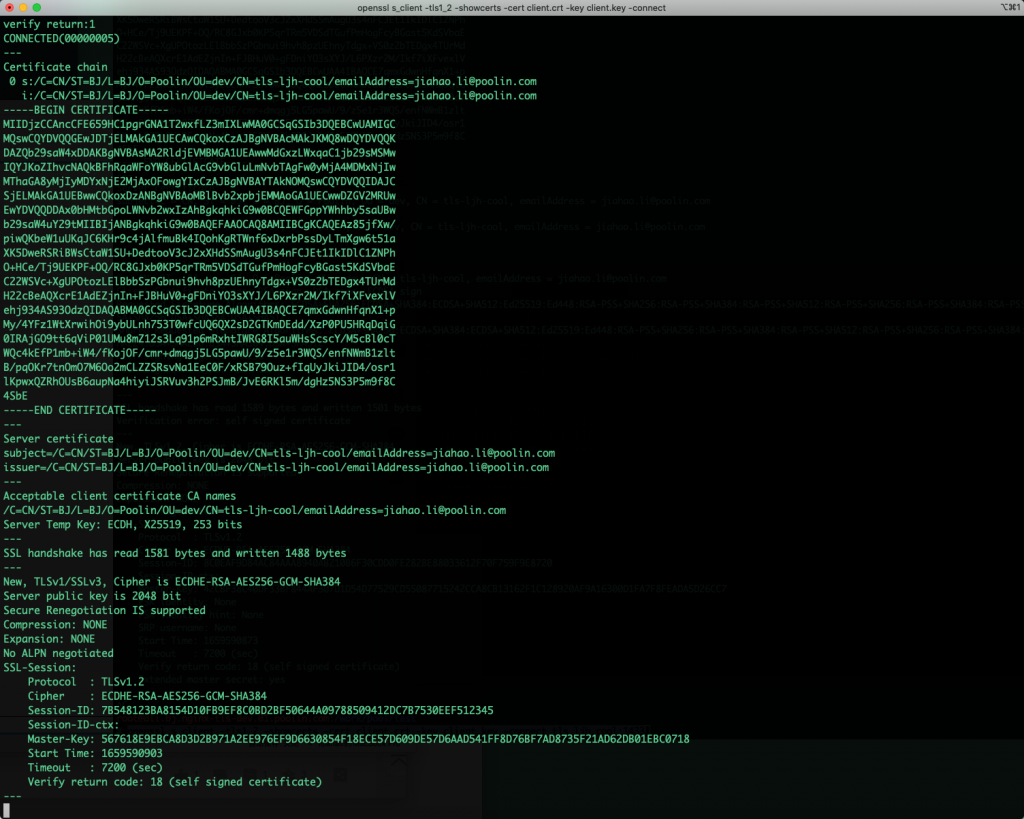Click the window title 'openssl s_client -tls1_2 -showcerts'
Viewport: 1024px width, 819px height.
pos(511,8)
